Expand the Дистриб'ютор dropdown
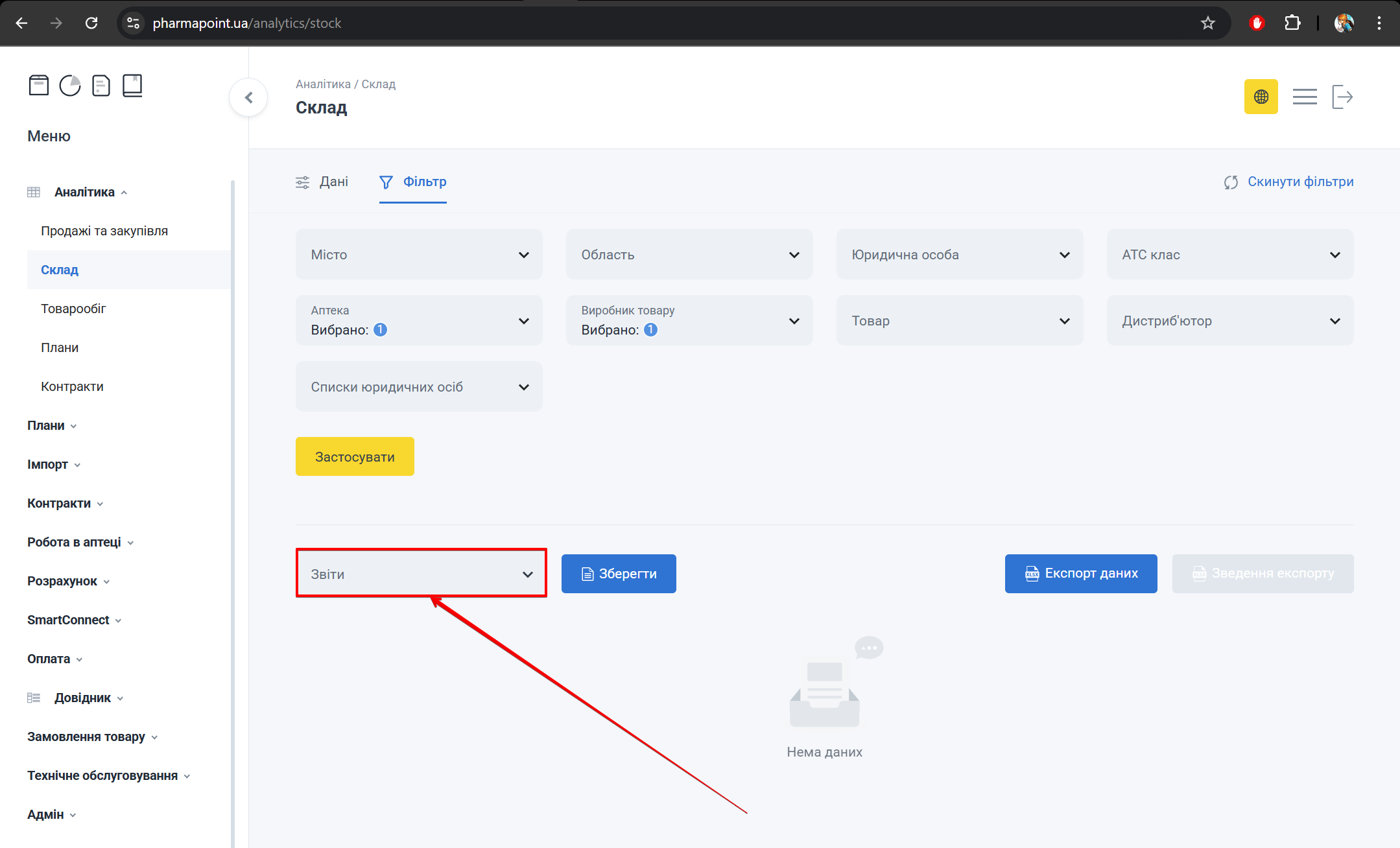This screenshot has width=1400, height=848. tap(1229, 321)
